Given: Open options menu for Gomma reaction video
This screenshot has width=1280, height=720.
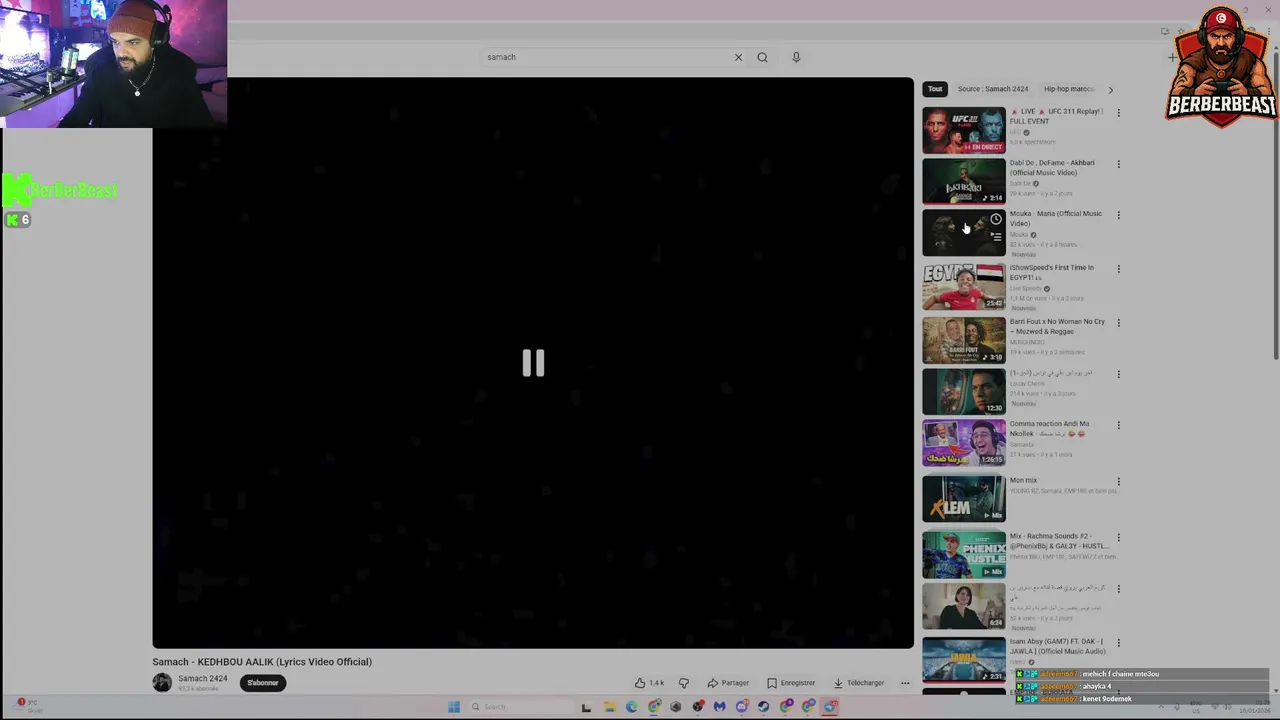Looking at the screenshot, I should pos(1118,425).
